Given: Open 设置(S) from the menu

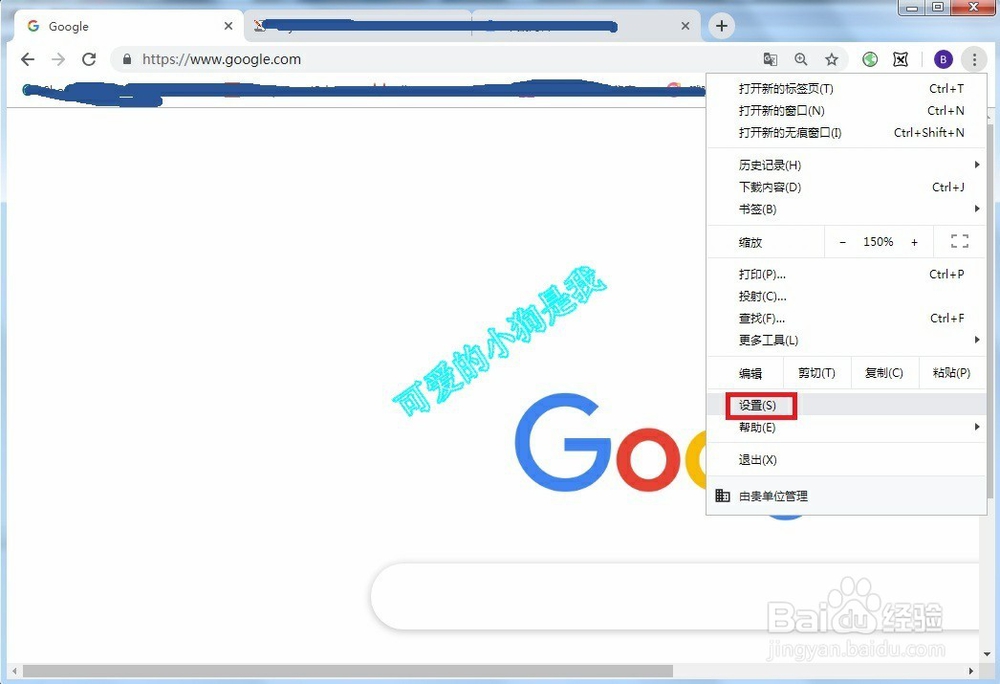Looking at the screenshot, I should point(846,405).
